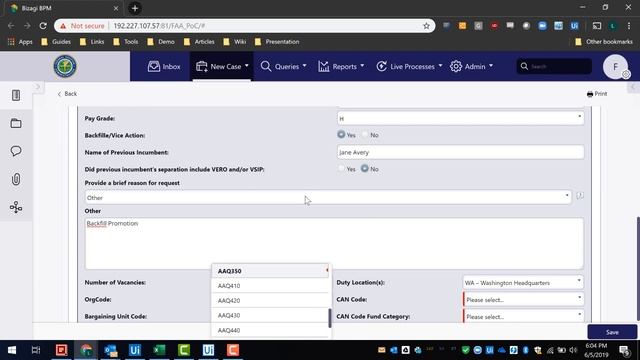Viewport: 640px width, 360px height.
Task: Open the folder icon in left sidebar
Action: (x=16, y=123)
